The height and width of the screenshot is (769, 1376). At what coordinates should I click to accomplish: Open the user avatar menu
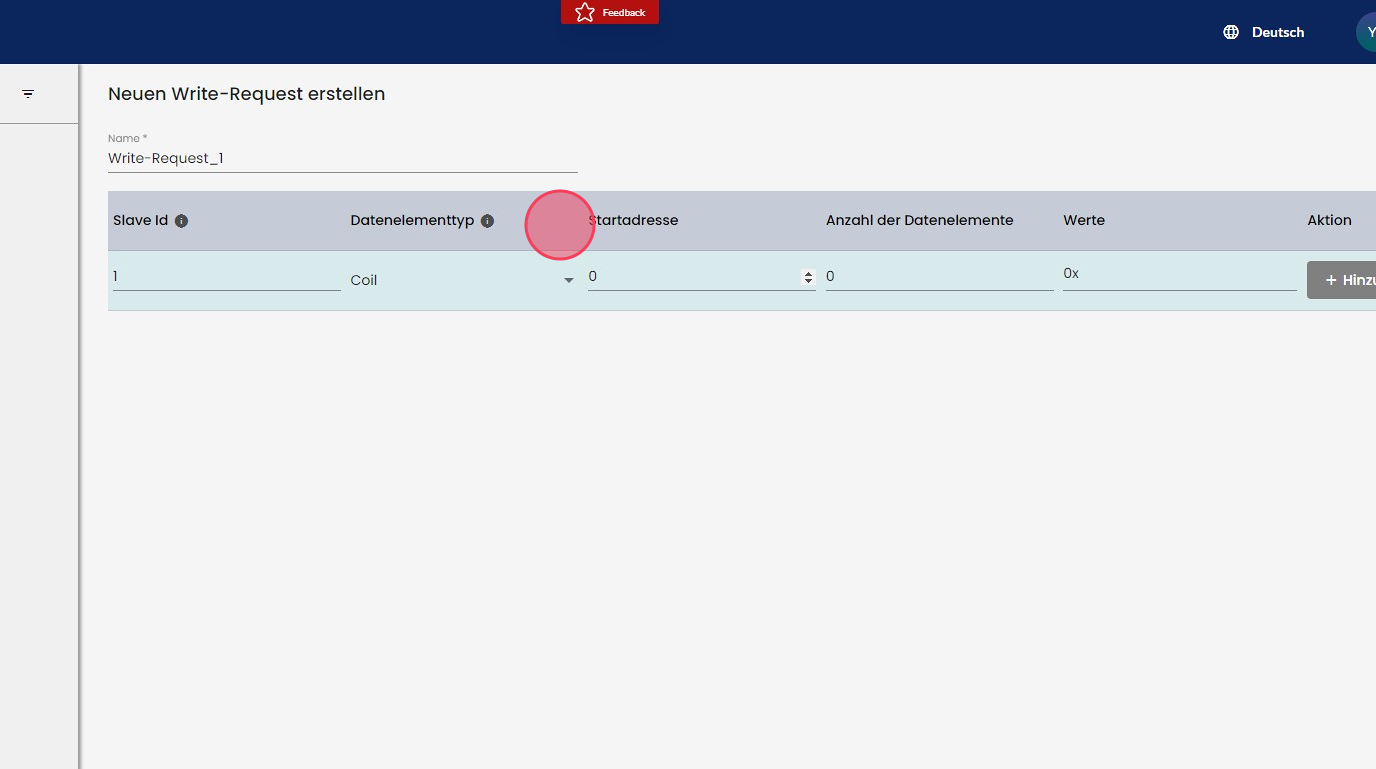[1367, 32]
